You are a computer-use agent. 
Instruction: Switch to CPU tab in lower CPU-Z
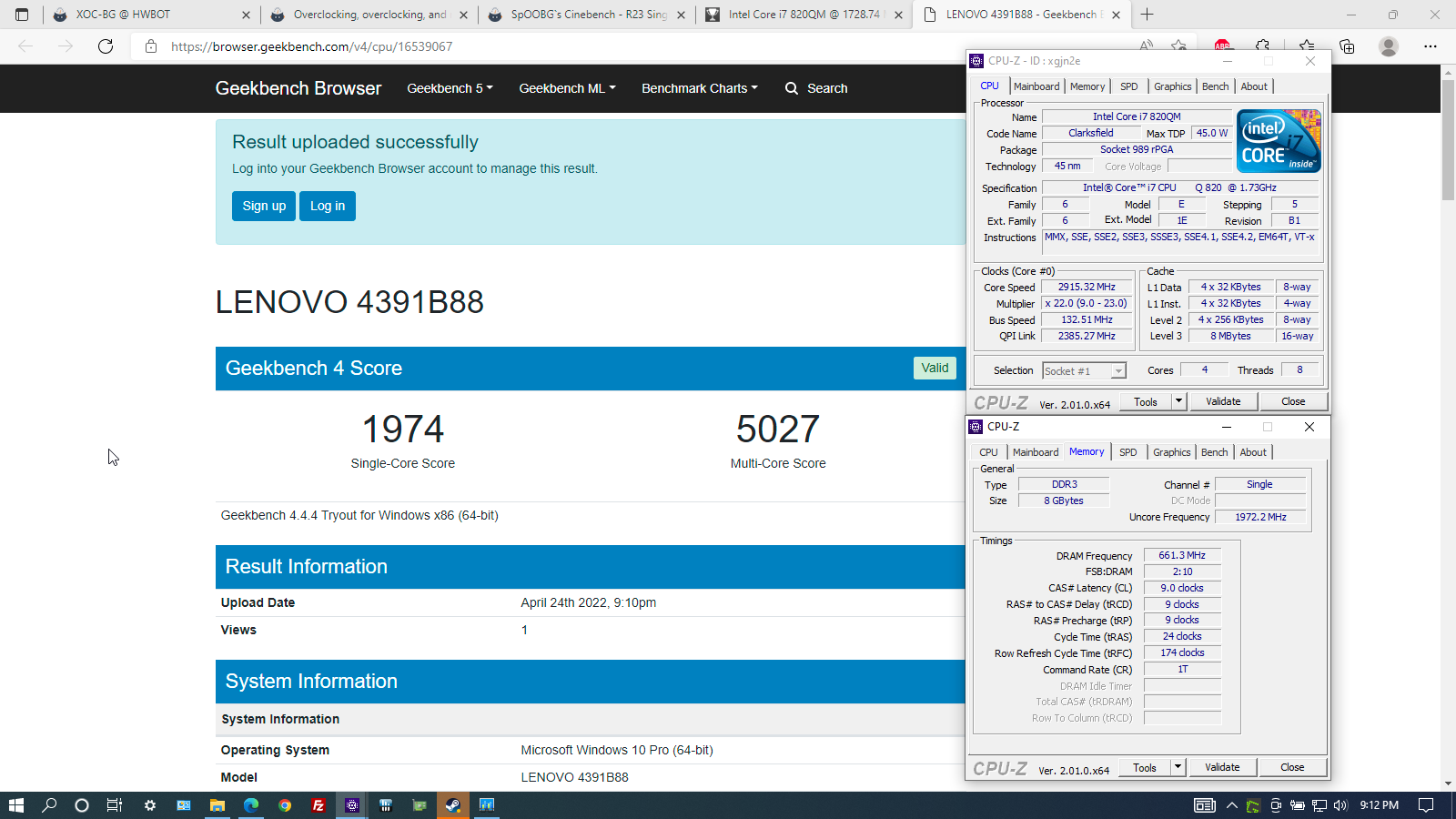pos(989,452)
